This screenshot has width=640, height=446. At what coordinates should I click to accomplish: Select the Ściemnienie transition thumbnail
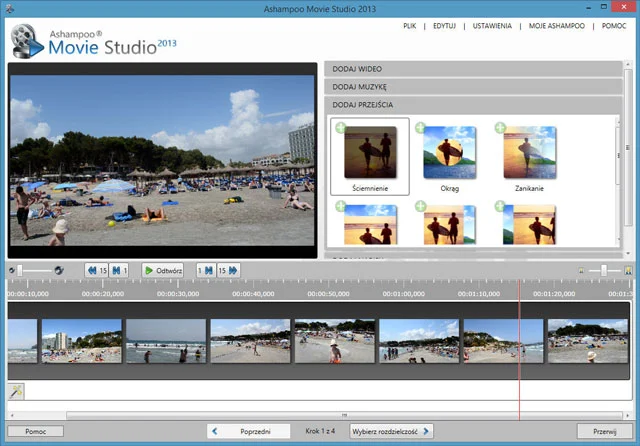pyautogui.click(x=369, y=152)
